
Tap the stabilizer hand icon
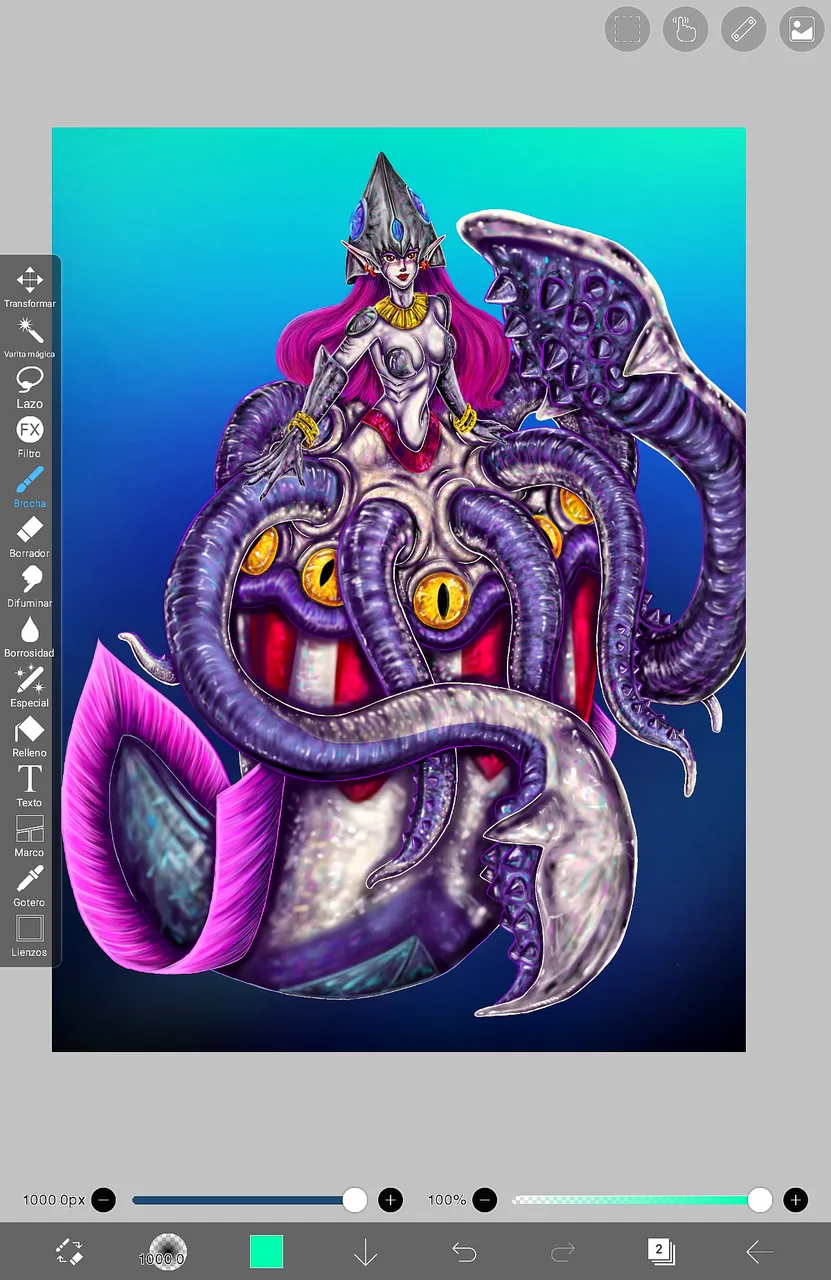(685, 29)
